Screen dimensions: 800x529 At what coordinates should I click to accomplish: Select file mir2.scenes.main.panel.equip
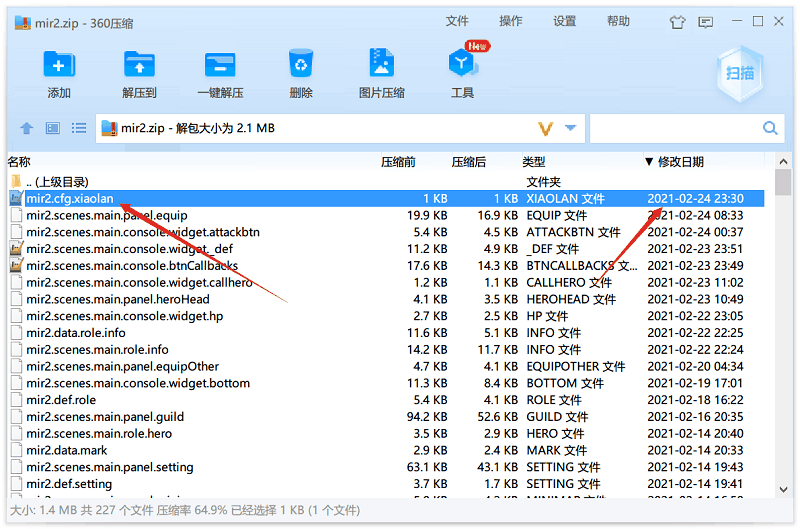386,215
